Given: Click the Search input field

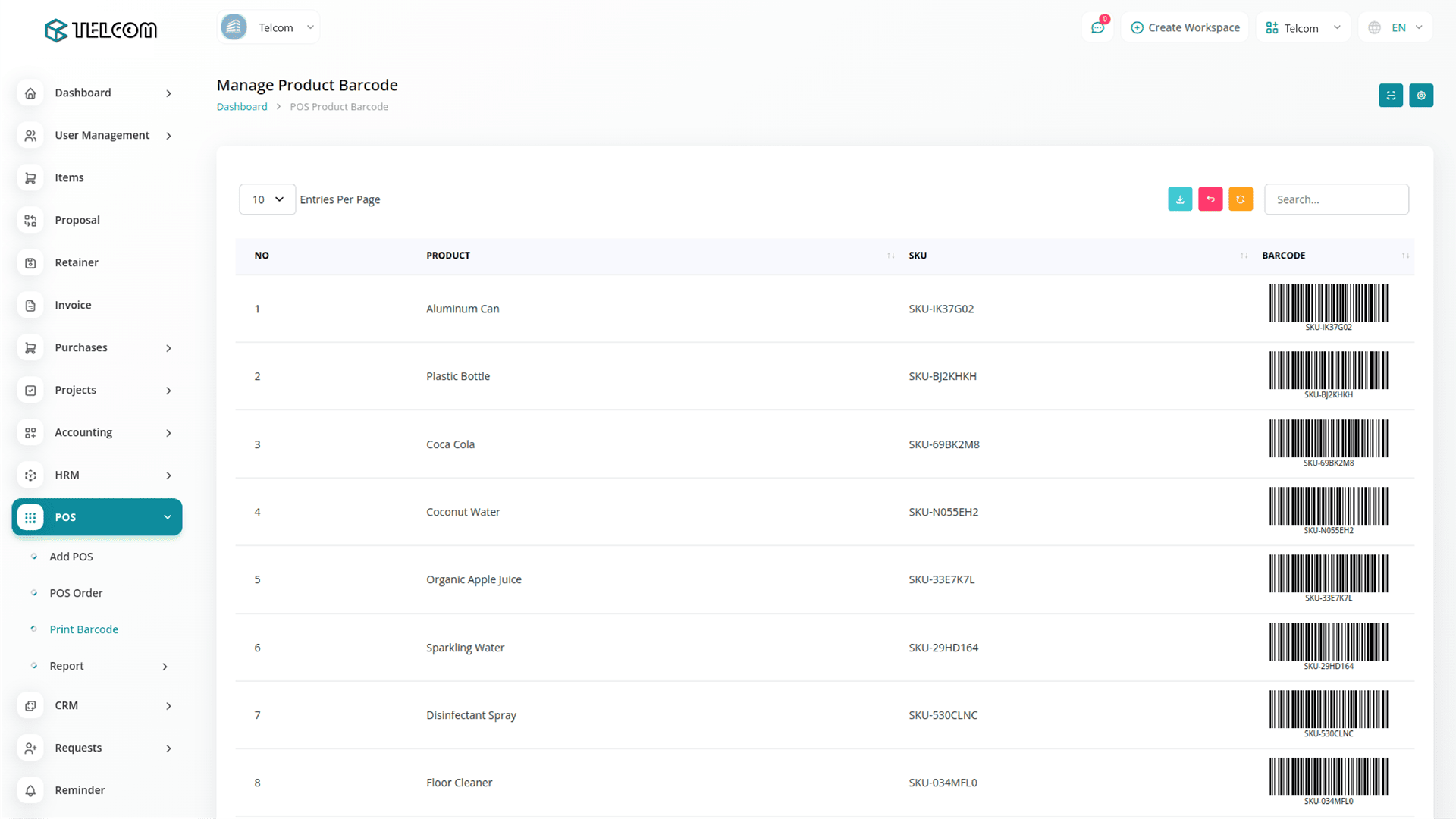Looking at the screenshot, I should point(1336,199).
